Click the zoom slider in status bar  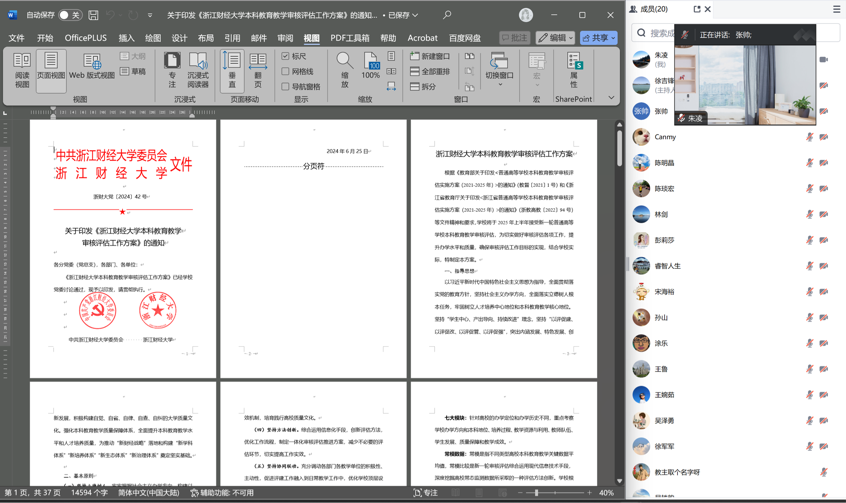[x=537, y=493]
